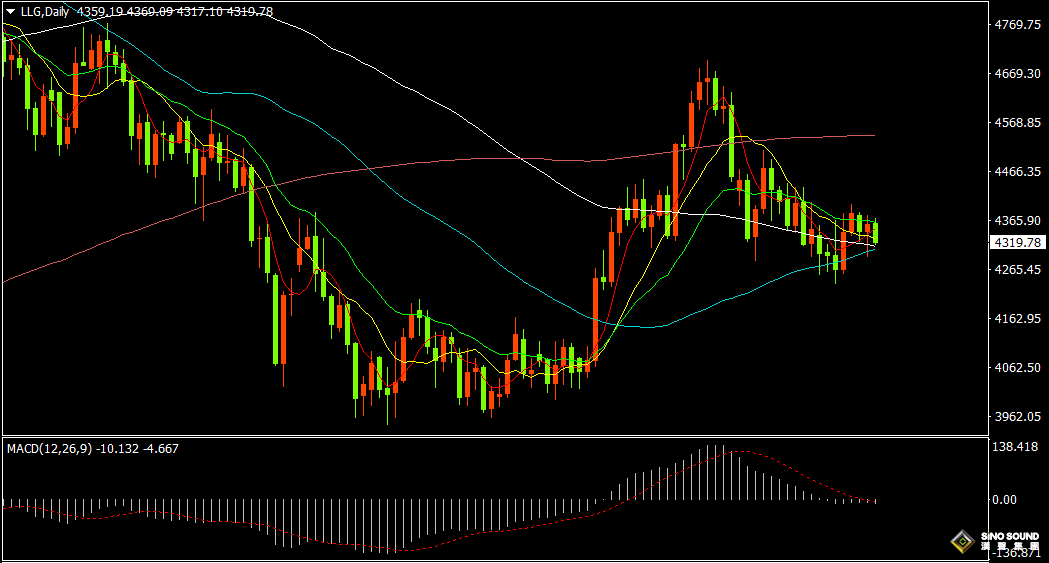Click the MACD 0.00 scale value
The image size is (1049, 563).
point(1004,499)
